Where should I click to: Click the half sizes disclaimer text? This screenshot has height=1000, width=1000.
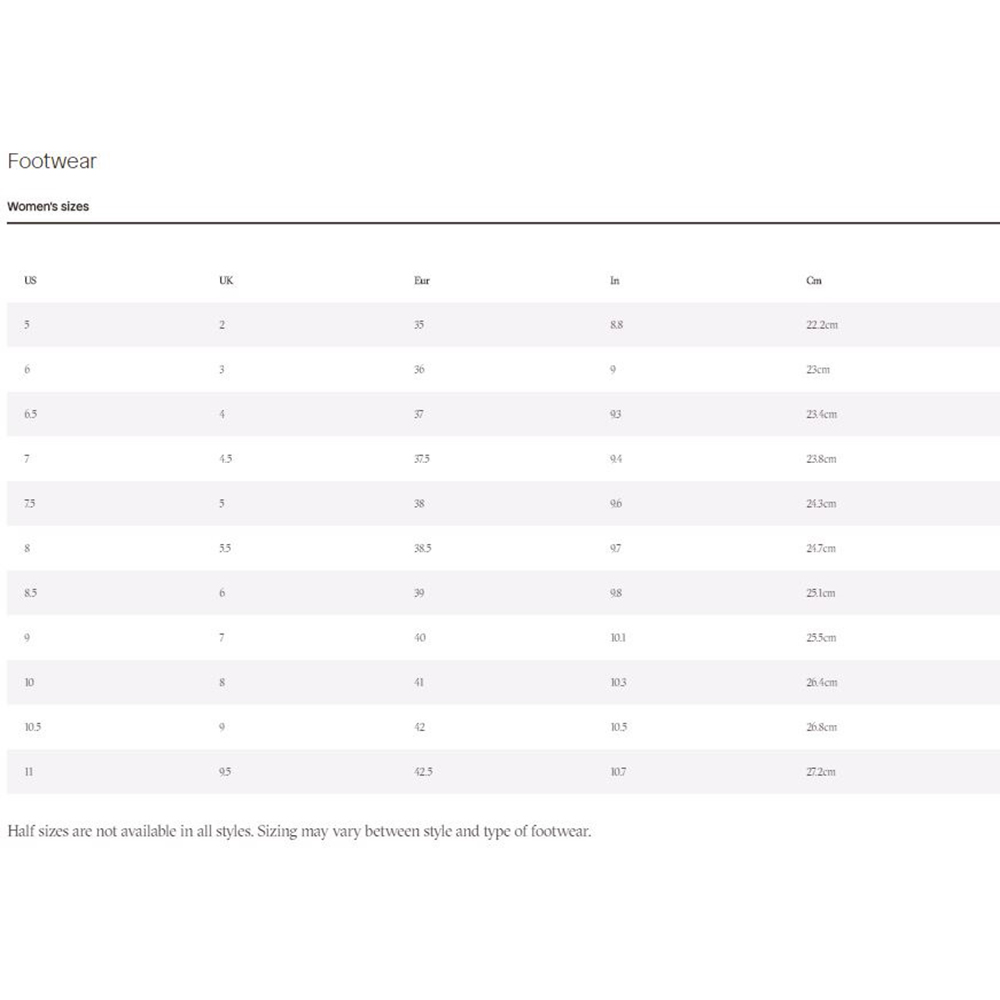299,831
